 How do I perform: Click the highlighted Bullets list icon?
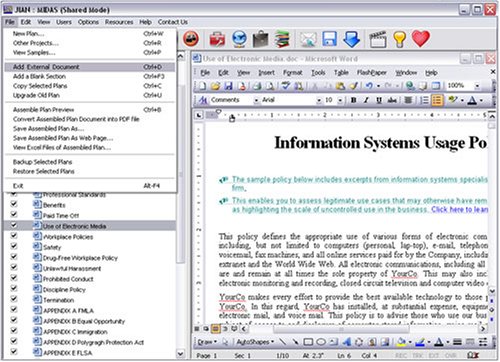pos(437,100)
